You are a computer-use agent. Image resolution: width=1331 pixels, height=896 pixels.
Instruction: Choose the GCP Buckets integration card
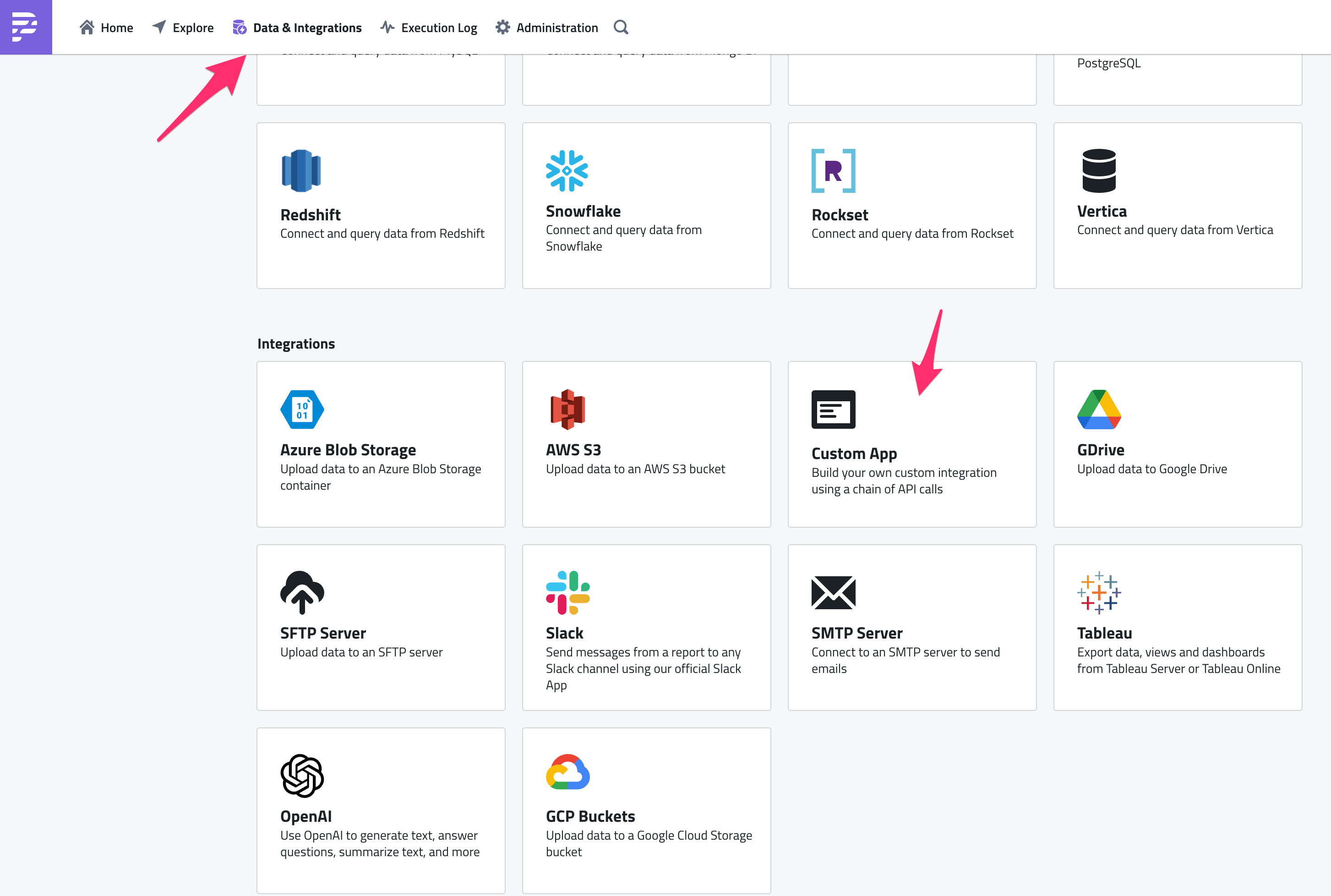click(x=646, y=810)
